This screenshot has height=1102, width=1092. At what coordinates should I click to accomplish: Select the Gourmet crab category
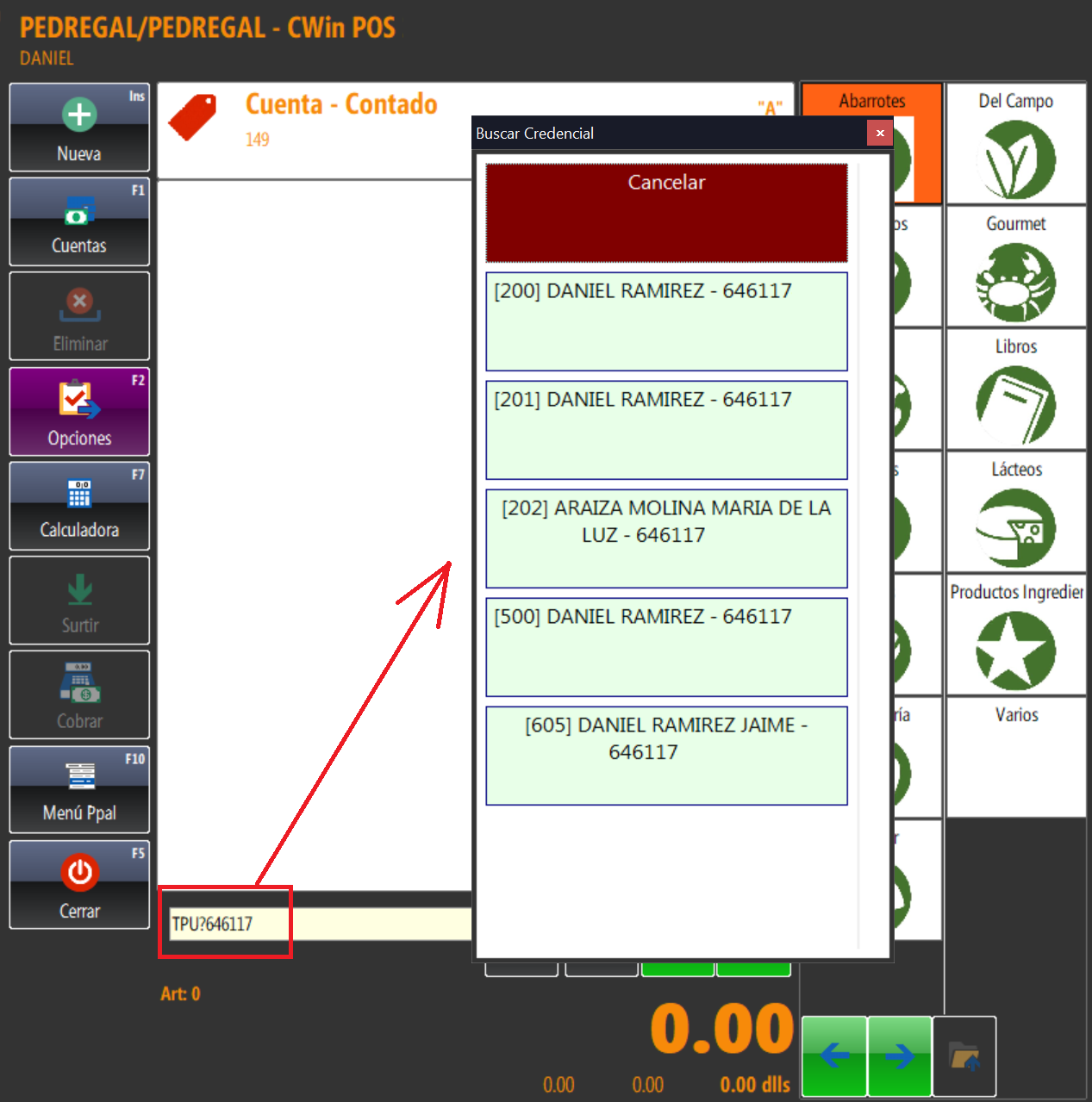[1015, 283]
